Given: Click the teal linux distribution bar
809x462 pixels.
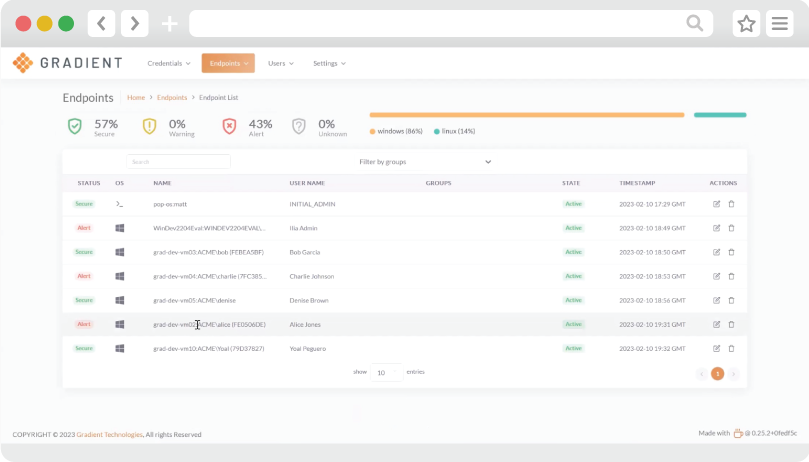Looking at the screenshot, I should click(x=720, y=115).
